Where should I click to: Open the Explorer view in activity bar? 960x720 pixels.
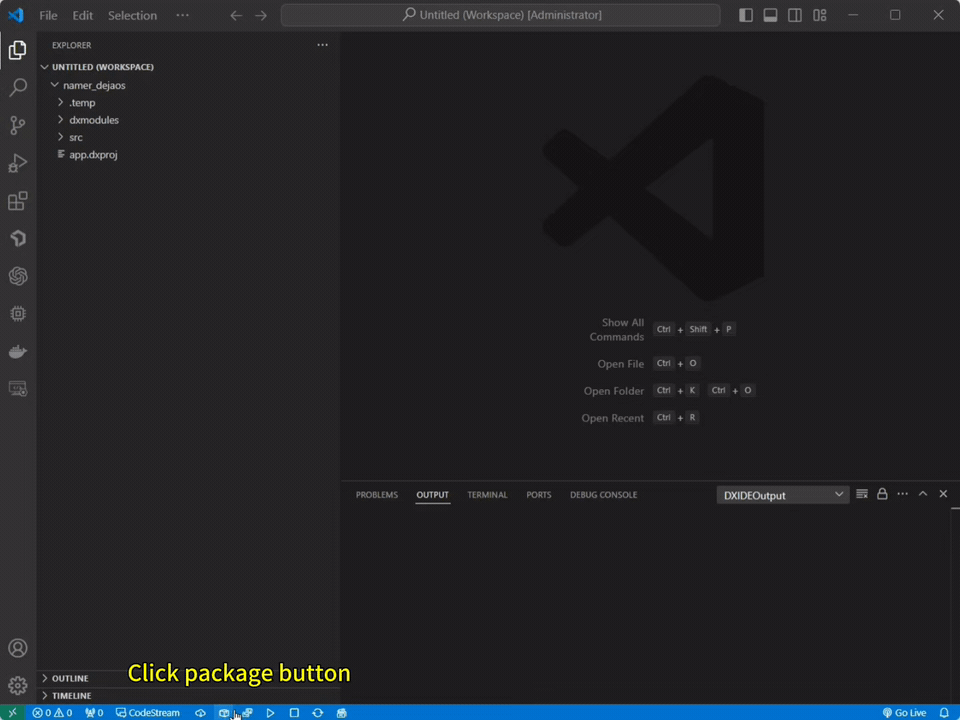click(x=18, y=50)
